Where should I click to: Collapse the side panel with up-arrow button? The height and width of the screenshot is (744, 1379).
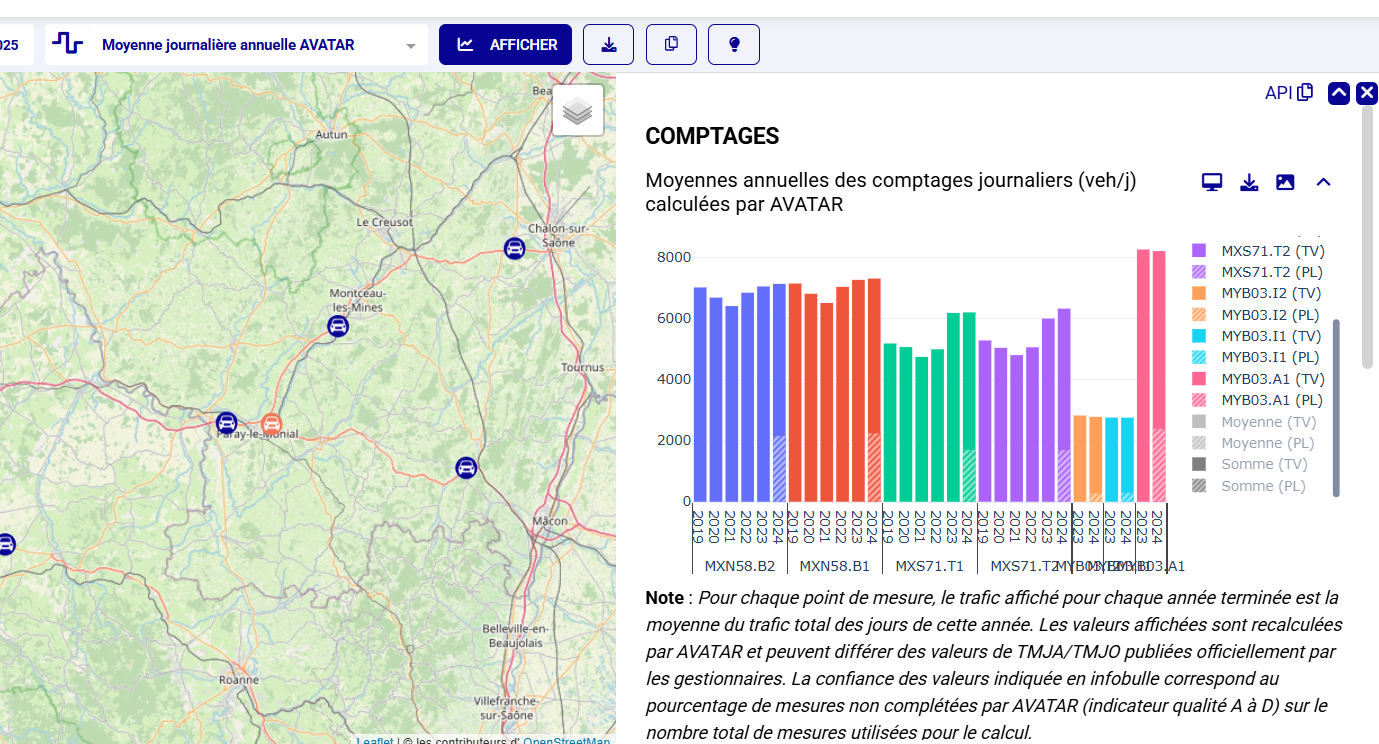click(x=1339, y=93)
